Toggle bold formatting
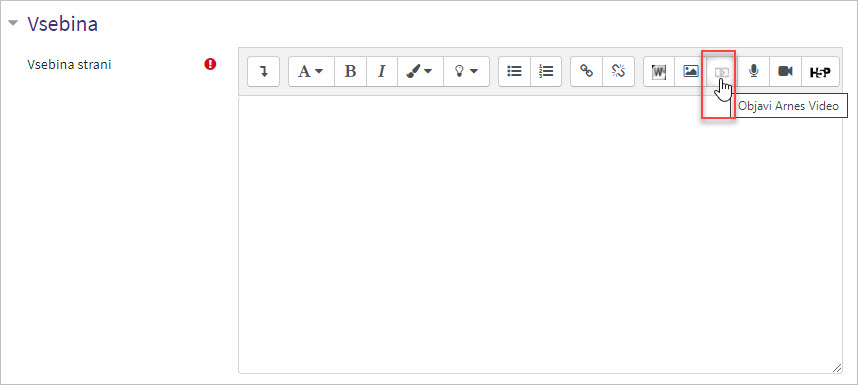 click(350, 71)
